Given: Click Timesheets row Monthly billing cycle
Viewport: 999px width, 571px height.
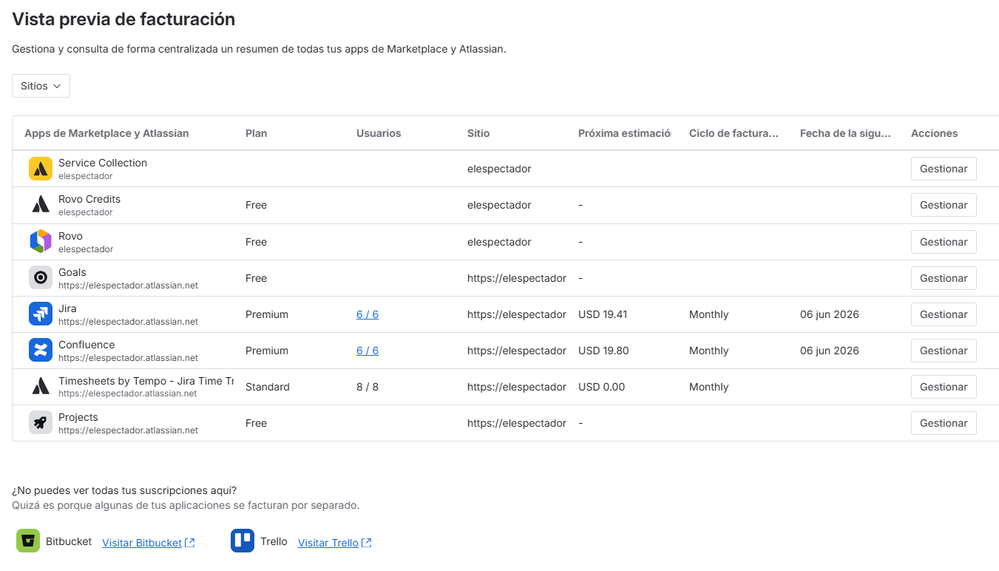Looking at the screenshot, I should [x=708, y=387].
